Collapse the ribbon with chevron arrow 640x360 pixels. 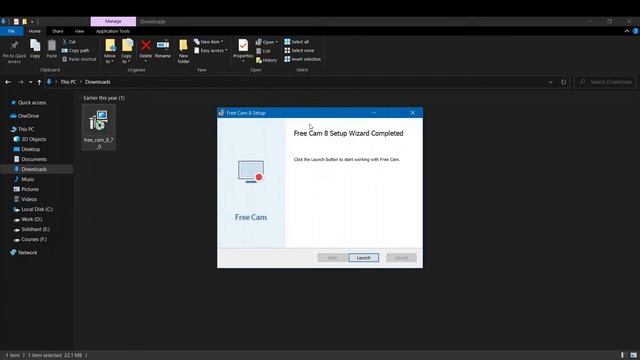[x=627, y=31]
